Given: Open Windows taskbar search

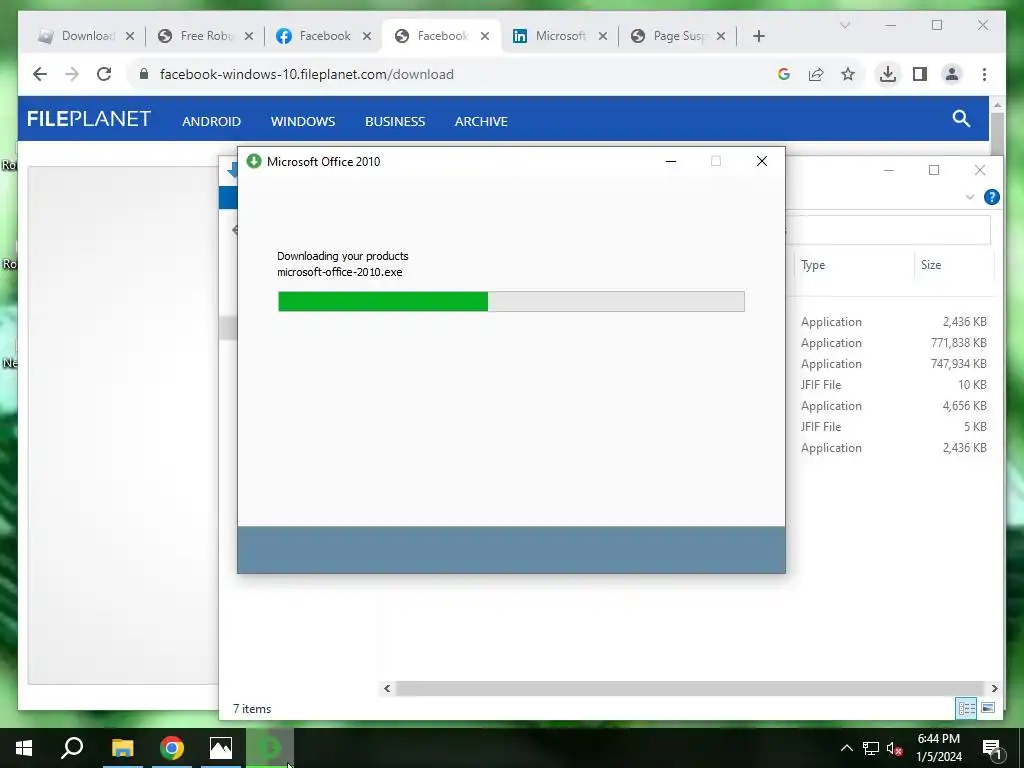Looking at the screenshot, I should point(72,748).
